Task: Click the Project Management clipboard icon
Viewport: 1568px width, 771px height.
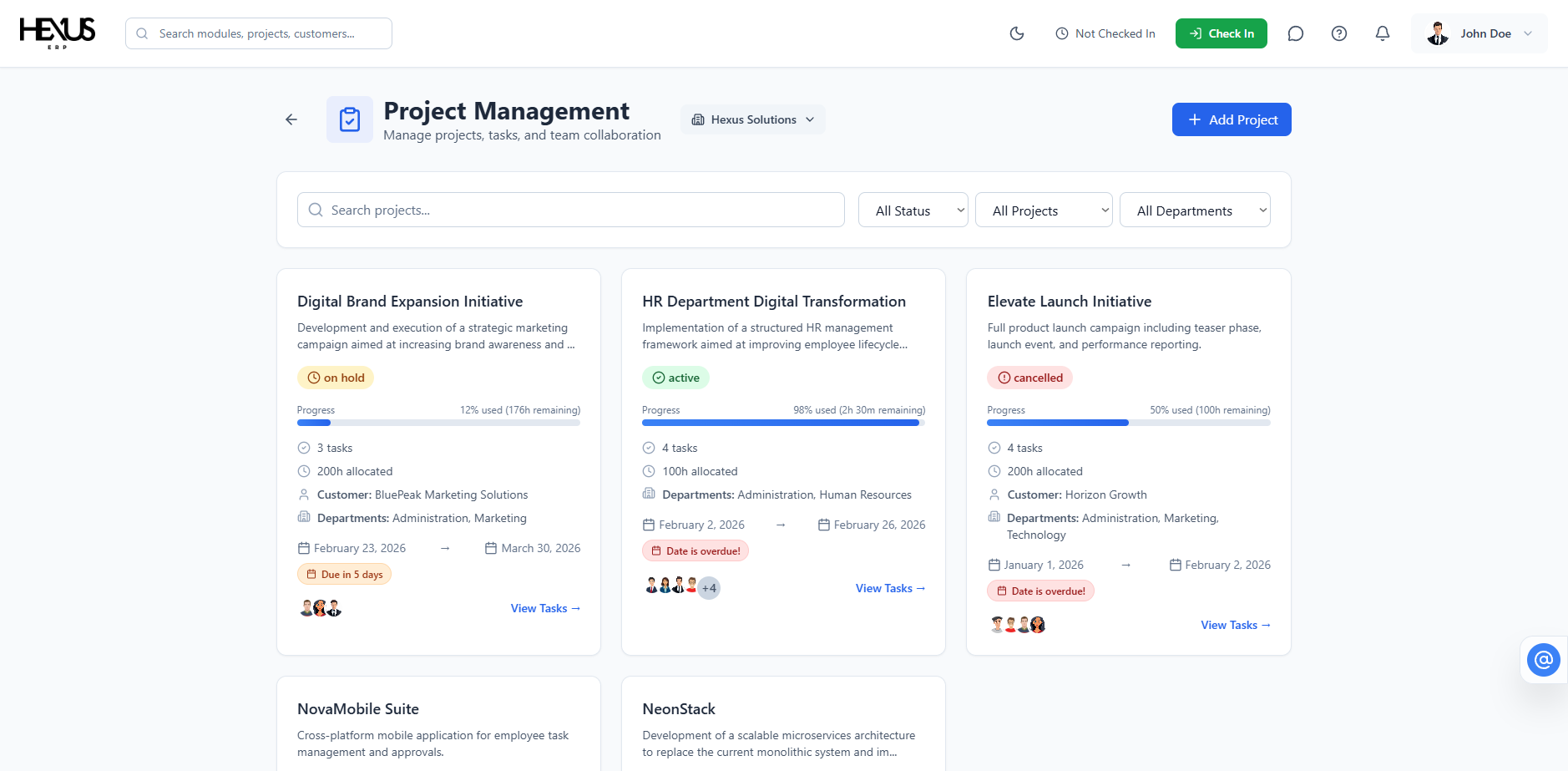Action: click(350, 119)
